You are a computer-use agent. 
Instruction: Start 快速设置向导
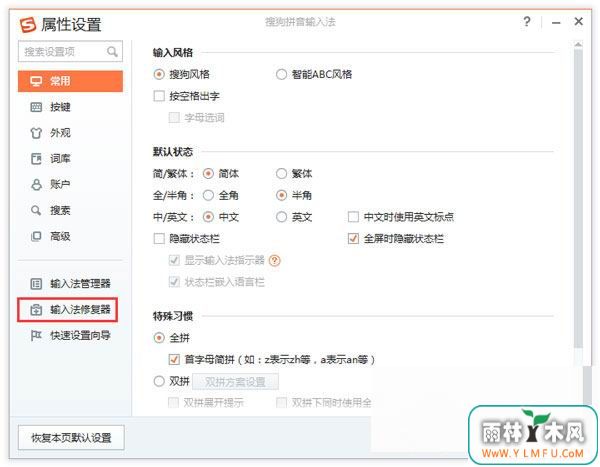click(x=70, y=336)
